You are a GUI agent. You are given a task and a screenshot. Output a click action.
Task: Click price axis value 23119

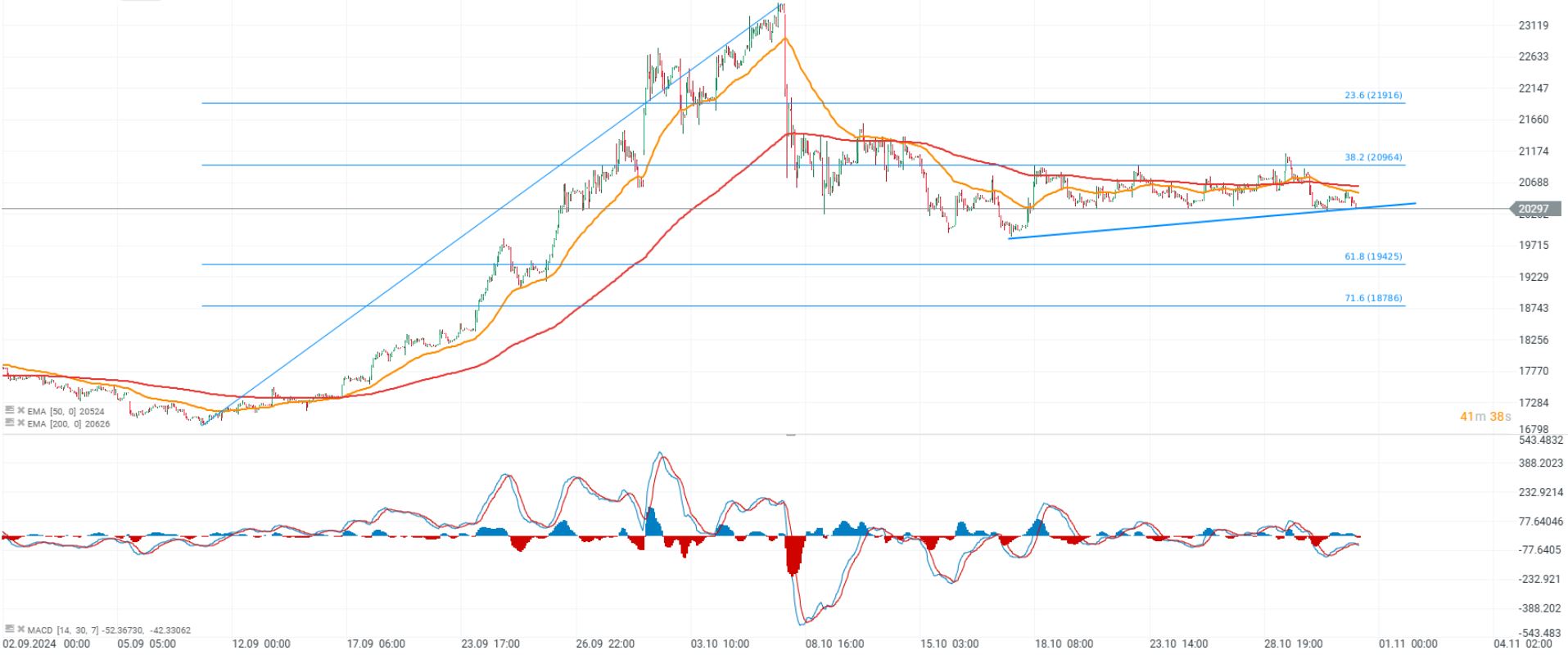pos(1534,25)
